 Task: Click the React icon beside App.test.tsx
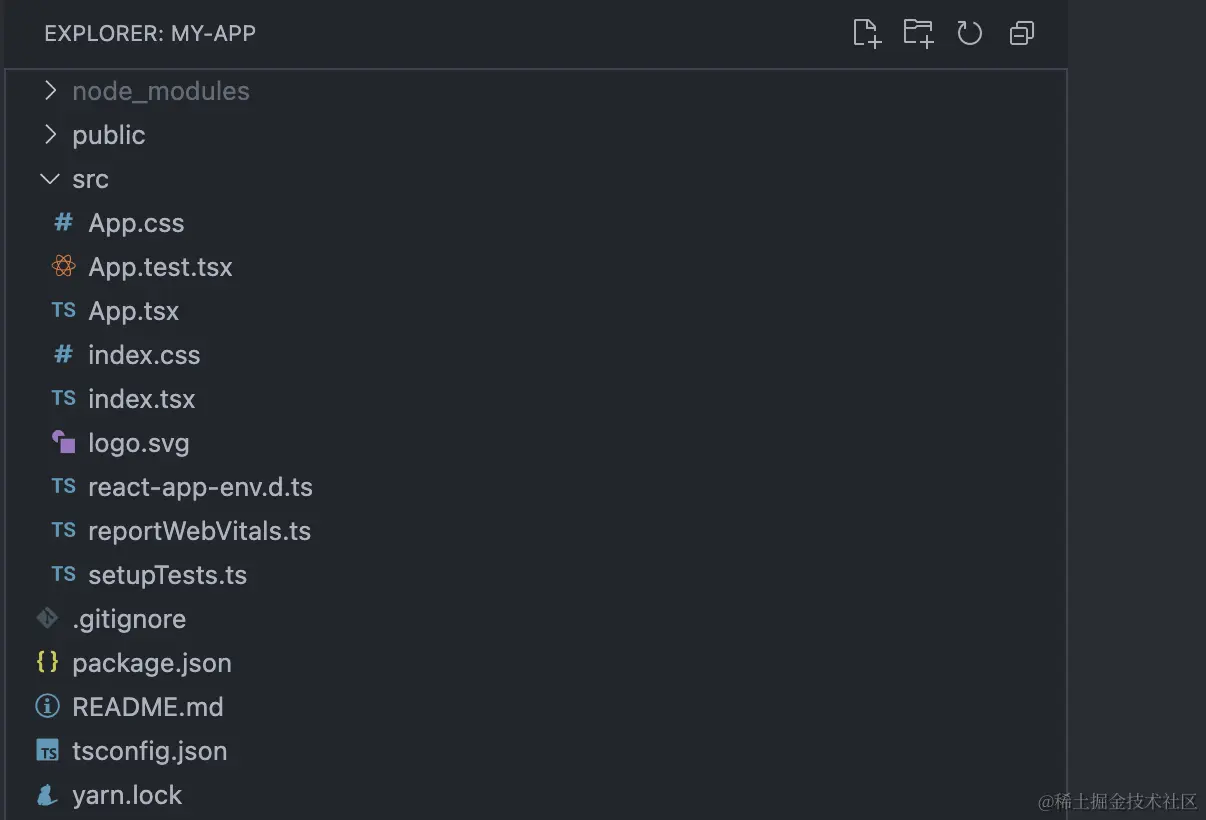coord(64,267)
